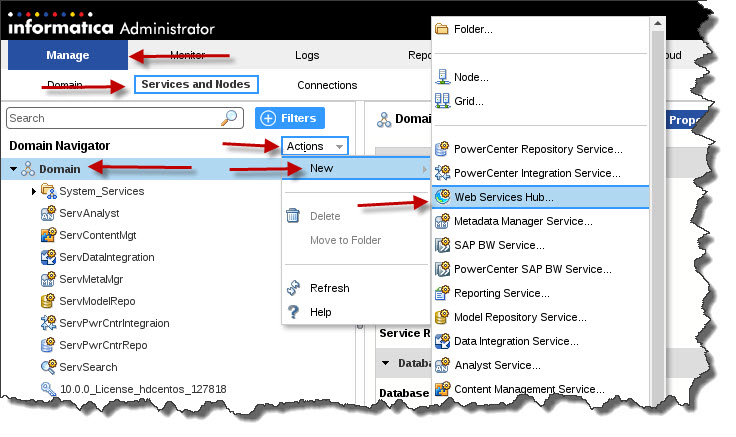Image resolution: width=736 pixels, height=437 pixels.
Task: Click the ServPwrCntrRepo service icon
Action: 48,345
